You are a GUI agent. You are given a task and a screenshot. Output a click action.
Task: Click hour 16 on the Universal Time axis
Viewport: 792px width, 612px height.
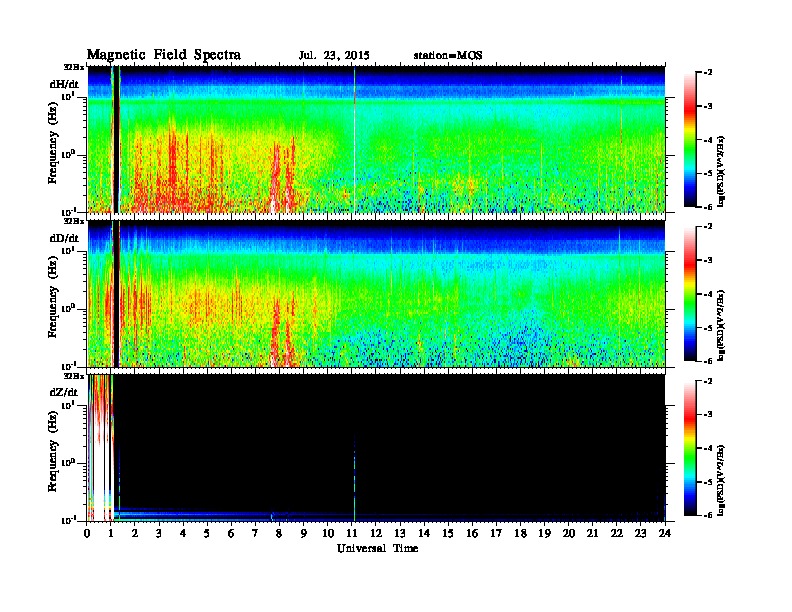(472, 533)
